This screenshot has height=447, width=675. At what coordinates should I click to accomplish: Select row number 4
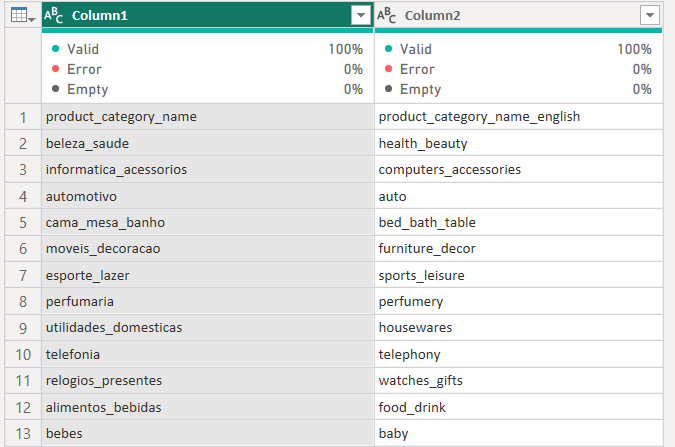click(23, 196)
